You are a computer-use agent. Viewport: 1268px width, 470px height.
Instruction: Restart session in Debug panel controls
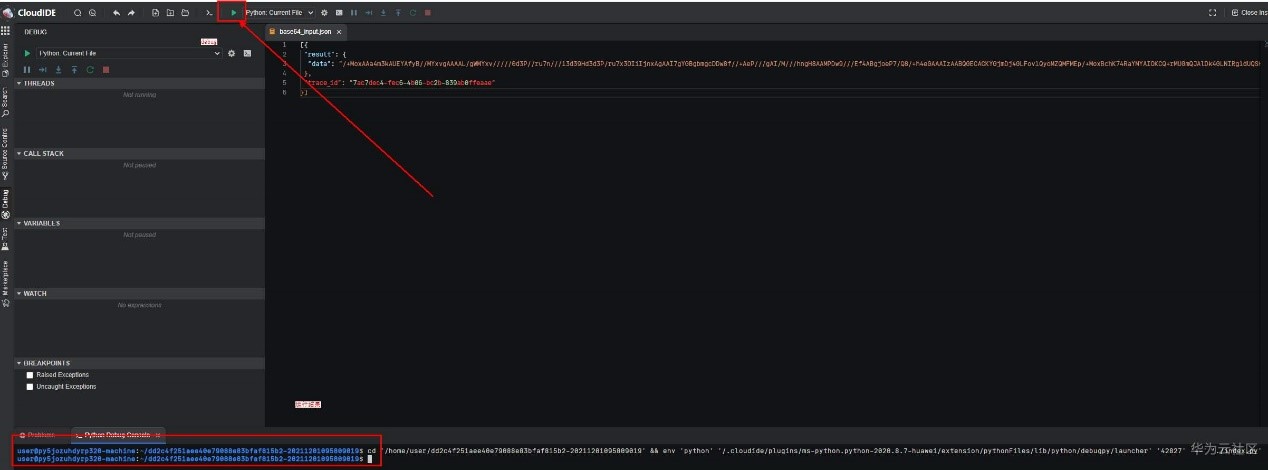[x=90, y=70]
